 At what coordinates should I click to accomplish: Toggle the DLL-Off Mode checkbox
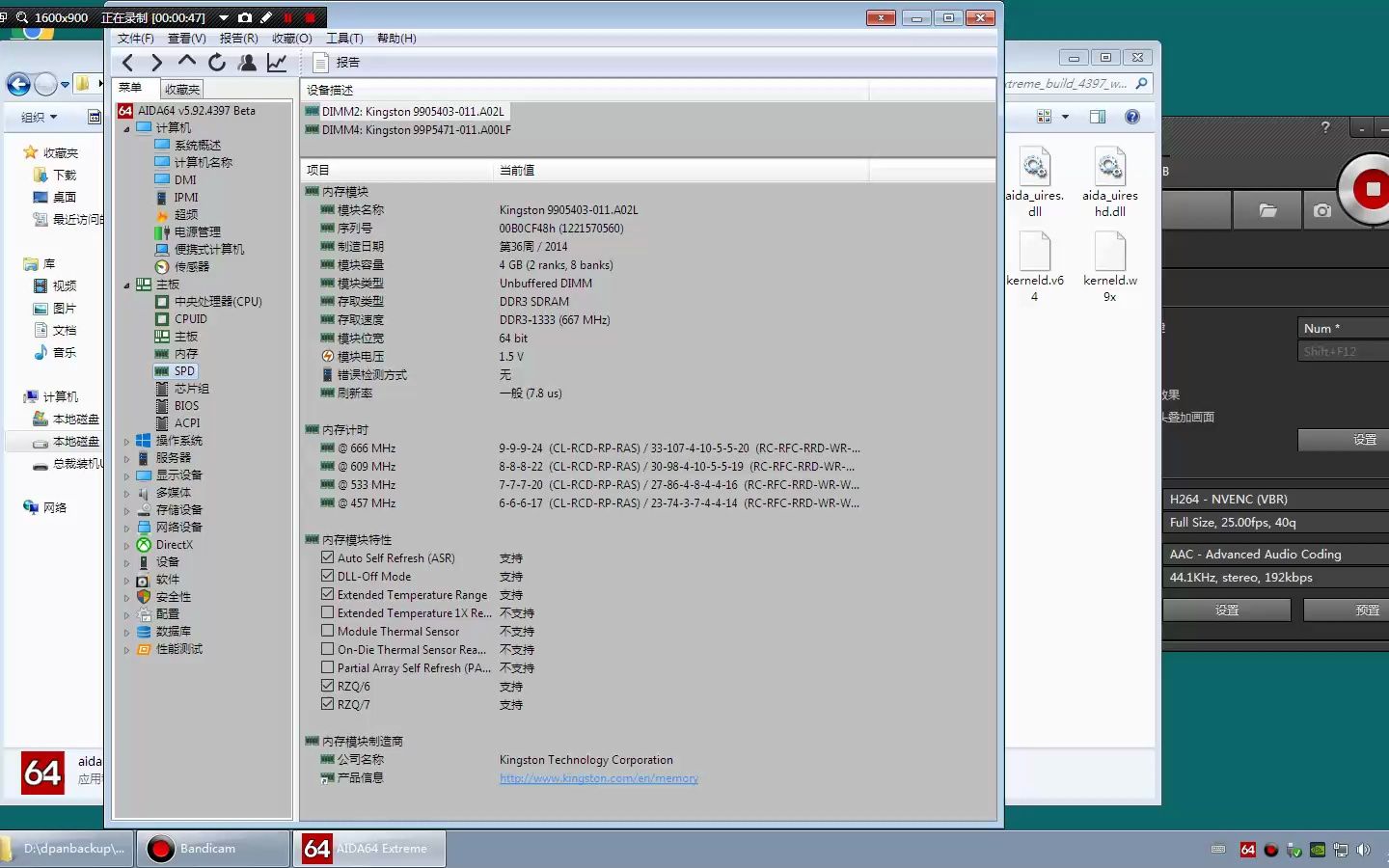(328, 576)
